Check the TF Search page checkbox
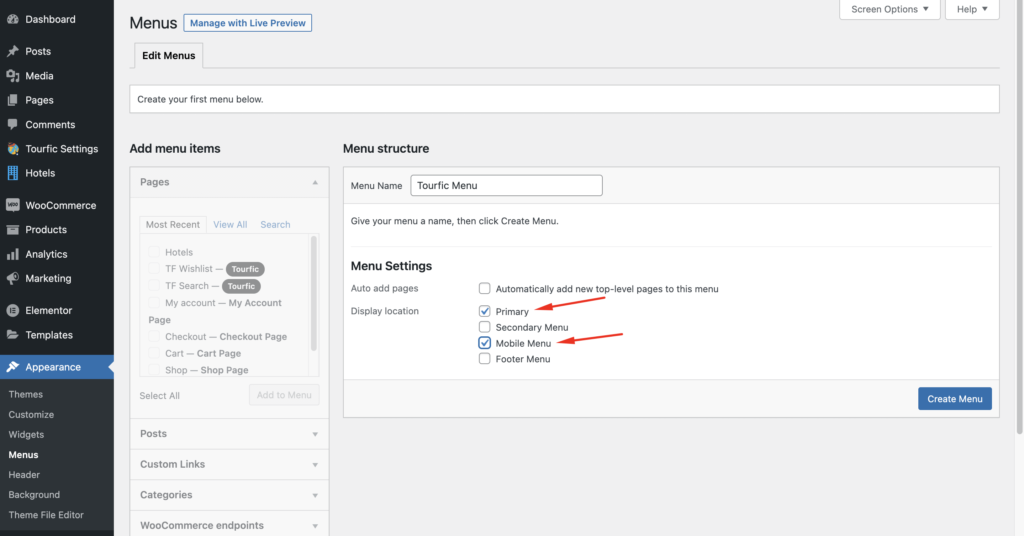 click(154, 285)
